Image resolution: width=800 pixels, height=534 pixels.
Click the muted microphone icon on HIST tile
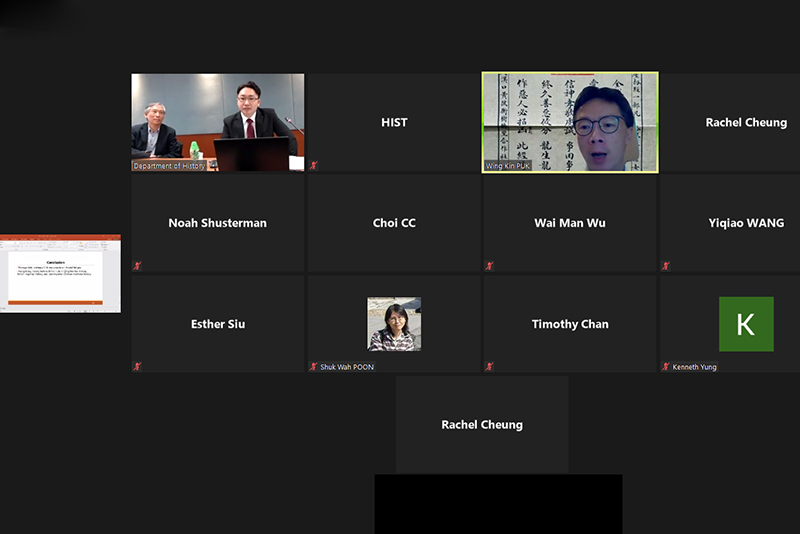pyautogui.click(x=313, y=165)
